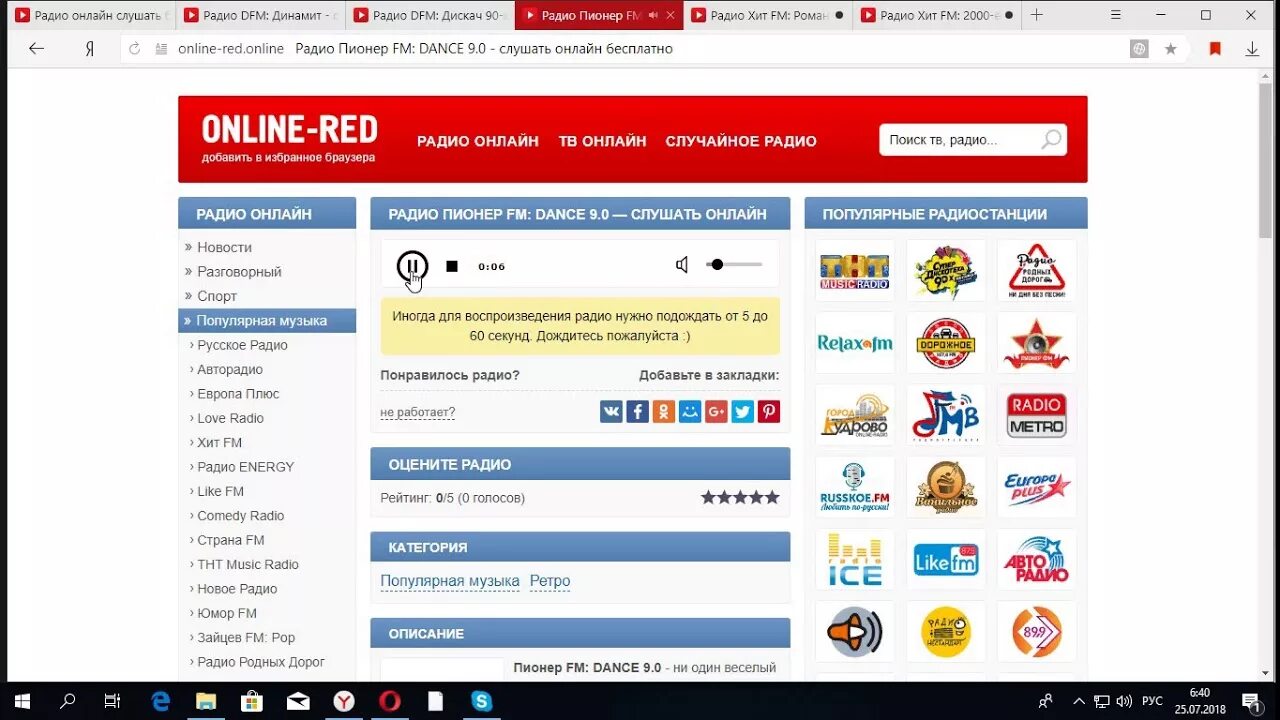Open Opera from the taskbar
The height and width of the screenshot is (720, 1280).
coord(390,701)
